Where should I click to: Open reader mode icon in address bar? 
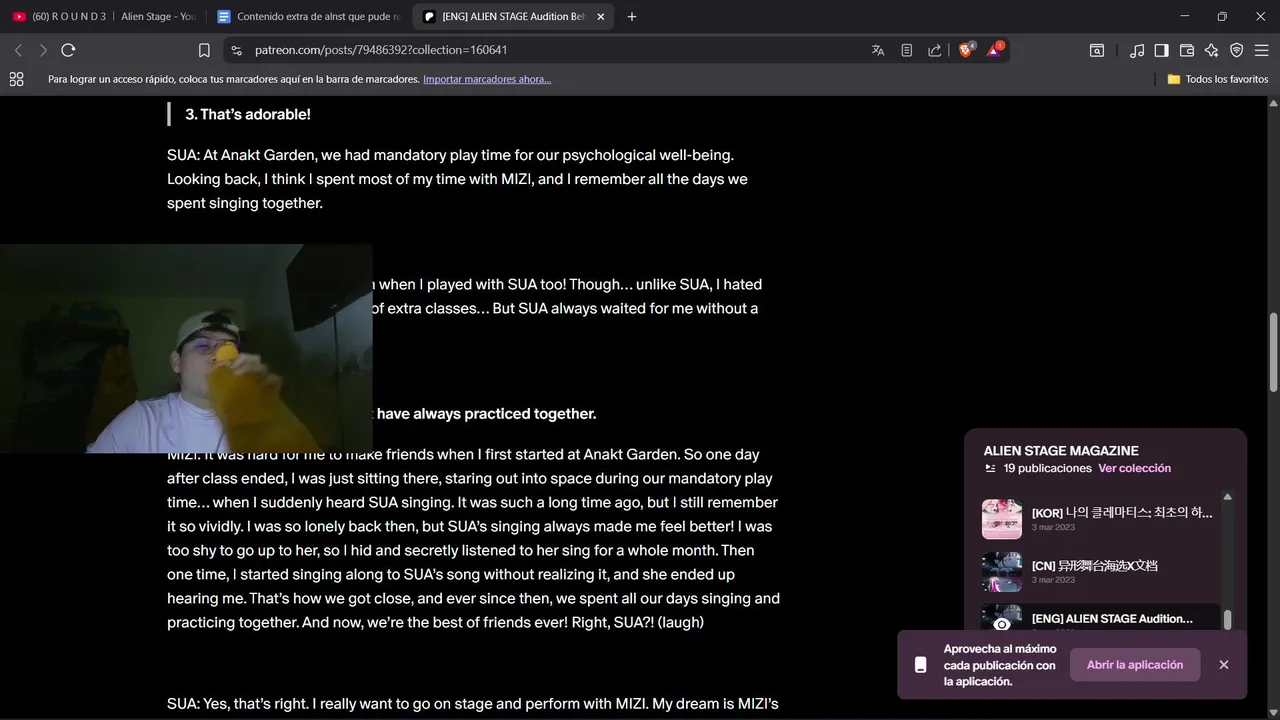coord(906,50)
